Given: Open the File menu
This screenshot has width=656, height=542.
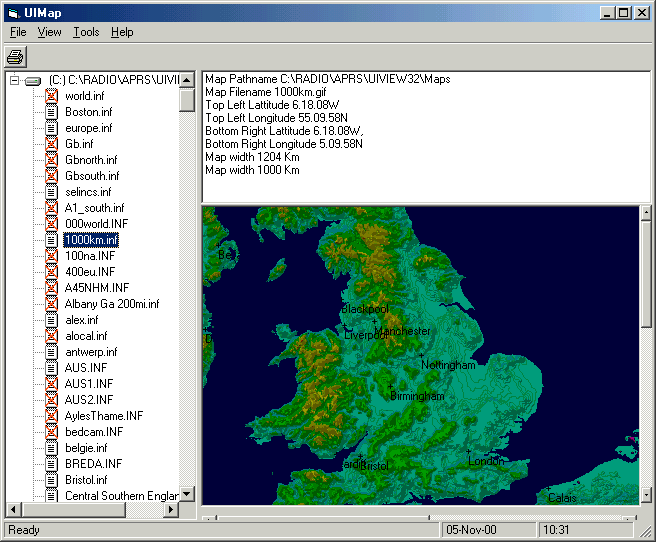Looking at the screenshot, I should point(18,32).
